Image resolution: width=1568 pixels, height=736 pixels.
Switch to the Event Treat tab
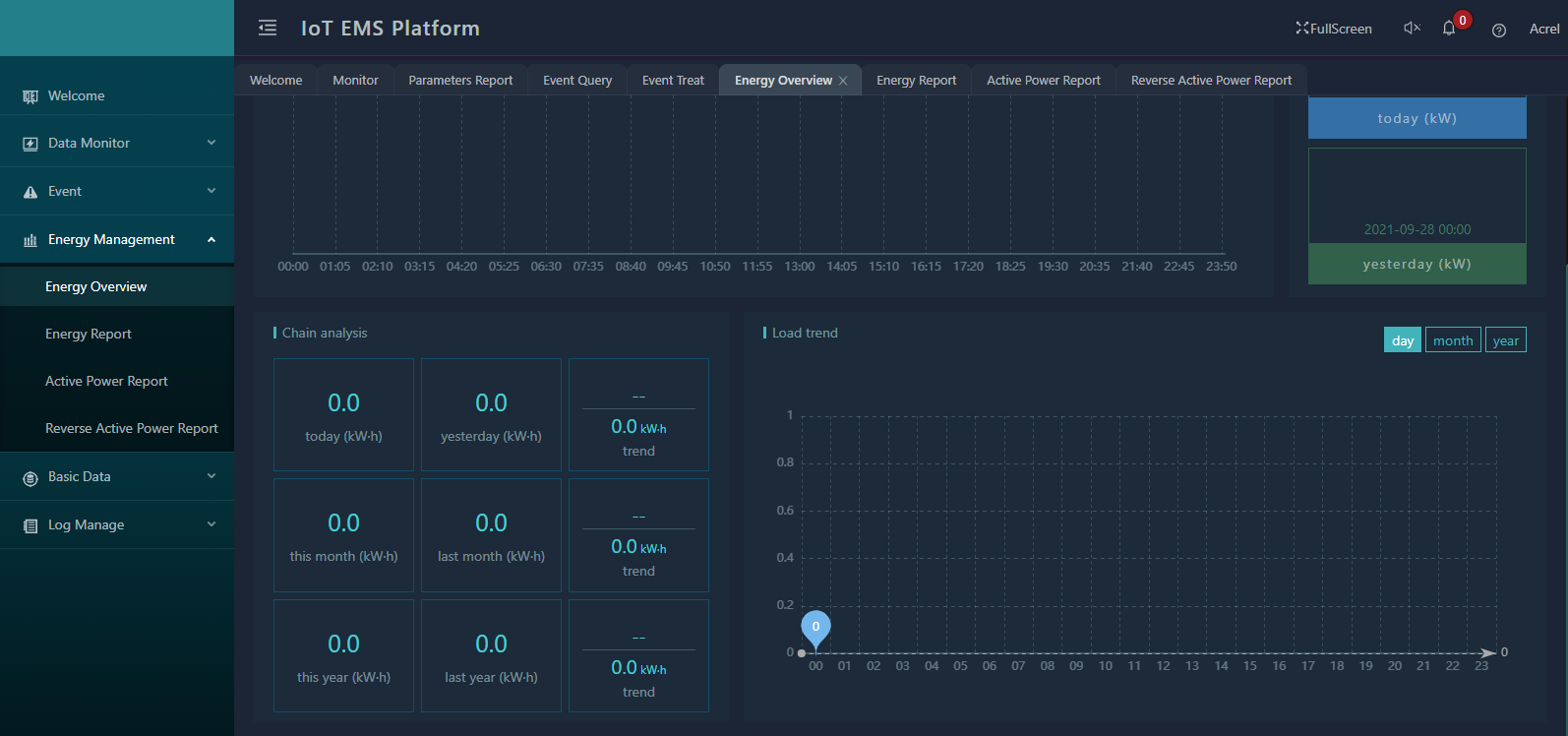click(673, 80)
